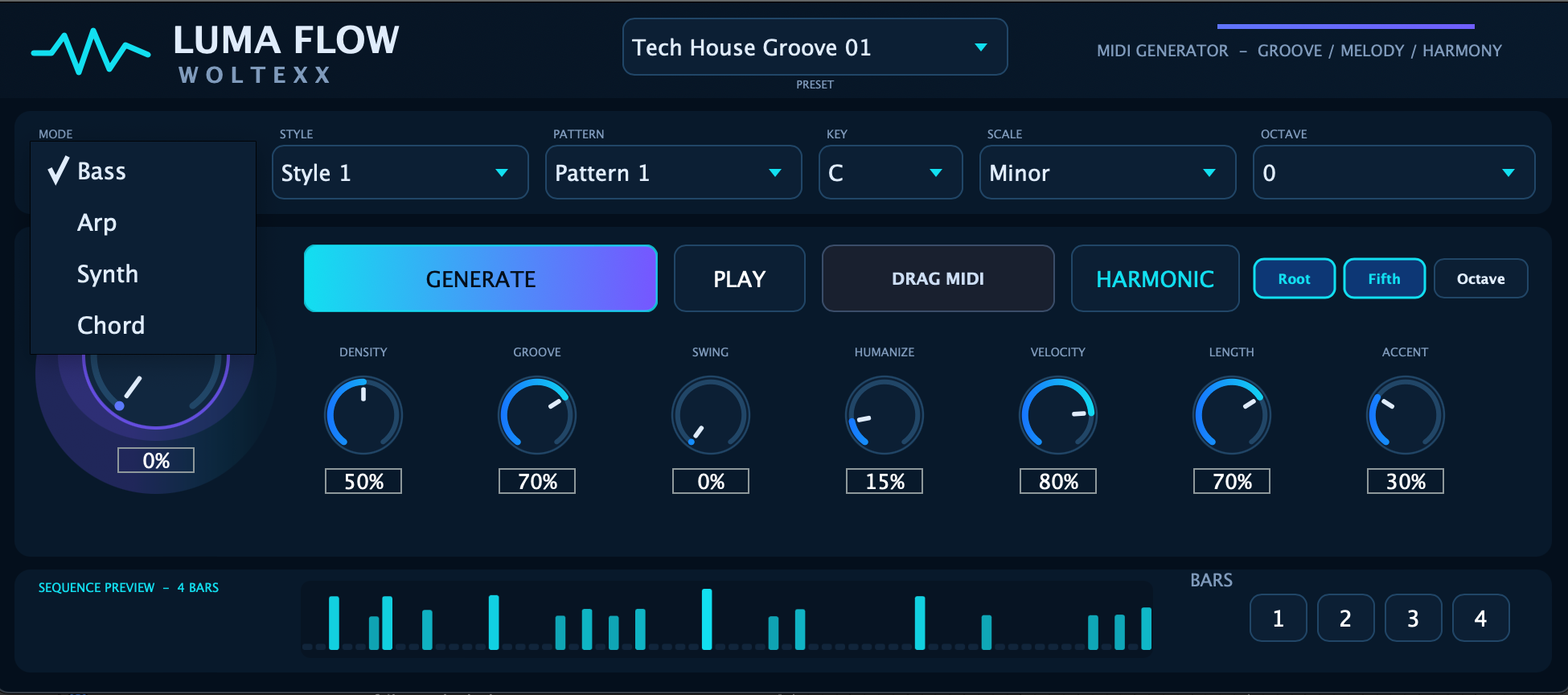Click the GENERATE button

(481, 278)
